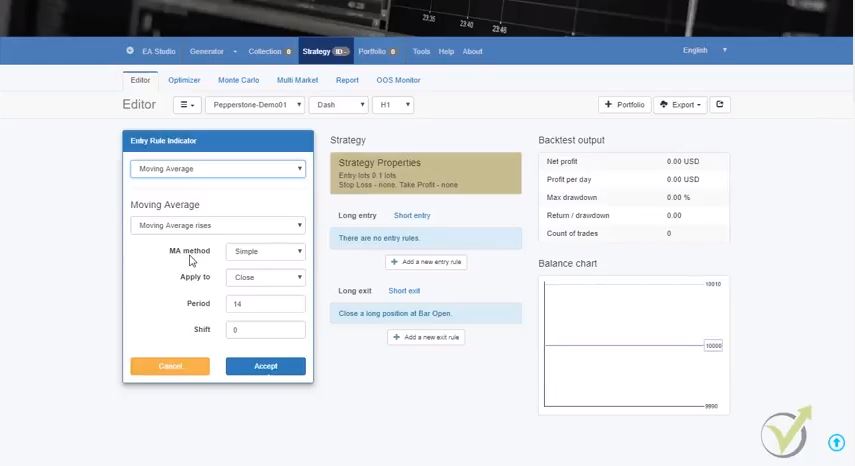855x466 pixels.
Task: Click the Profit per day label
Action: click(569, 179)
